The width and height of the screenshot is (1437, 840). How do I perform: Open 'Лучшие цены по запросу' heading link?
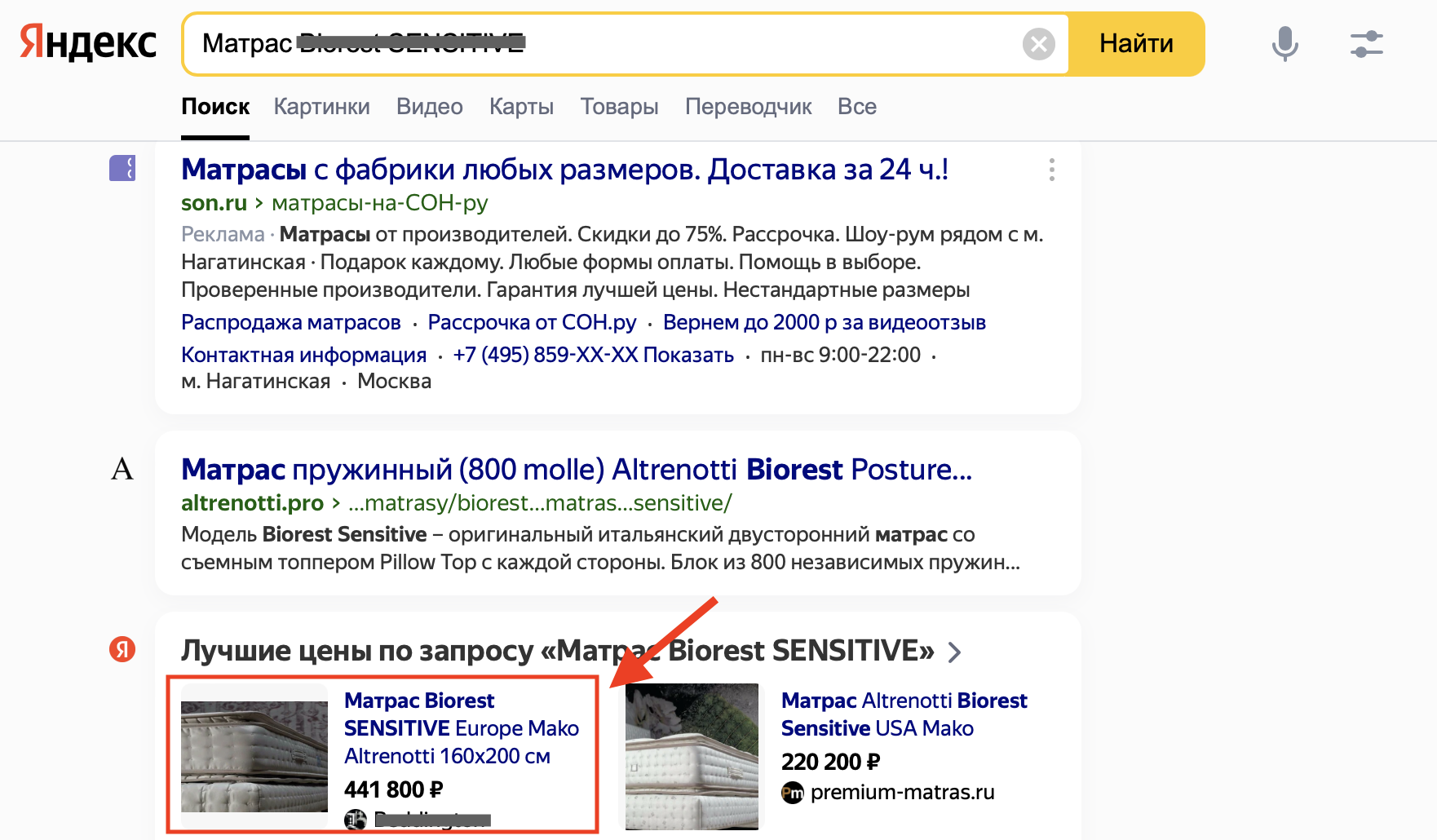[558, 651]
